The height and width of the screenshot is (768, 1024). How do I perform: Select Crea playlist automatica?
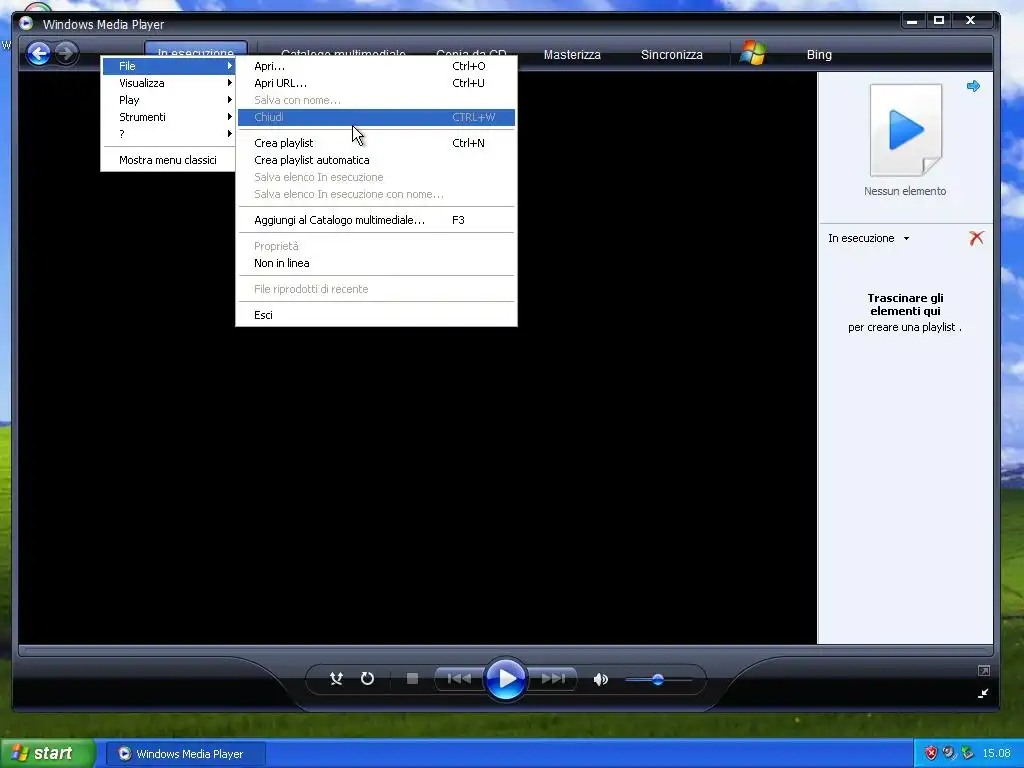376,160
